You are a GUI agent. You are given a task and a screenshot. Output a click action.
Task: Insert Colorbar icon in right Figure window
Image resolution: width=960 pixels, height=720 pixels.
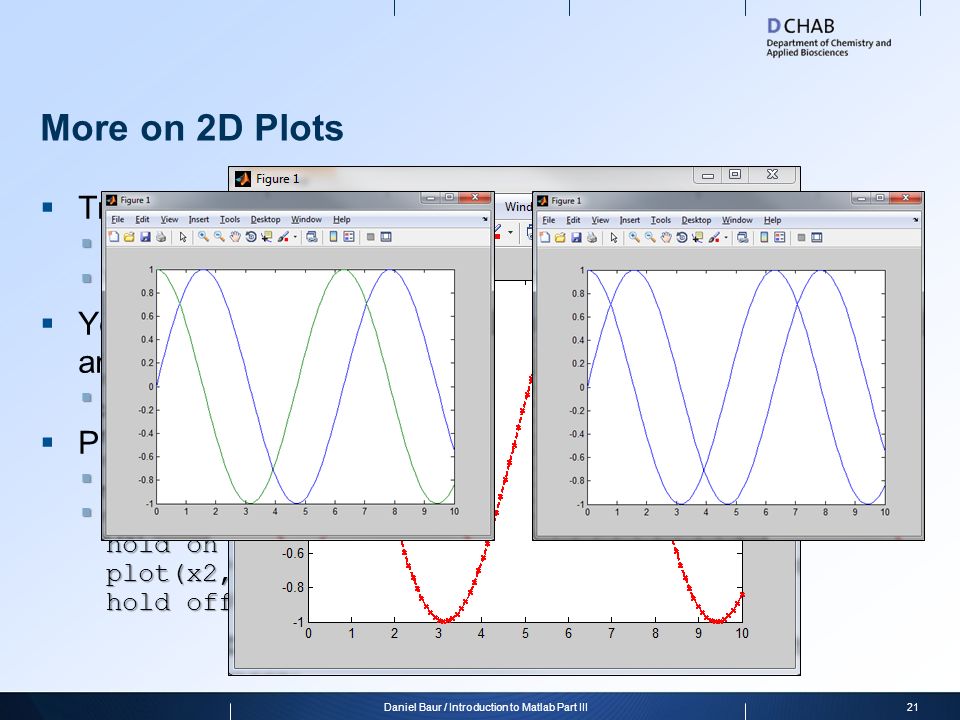[x=764, y=238]
